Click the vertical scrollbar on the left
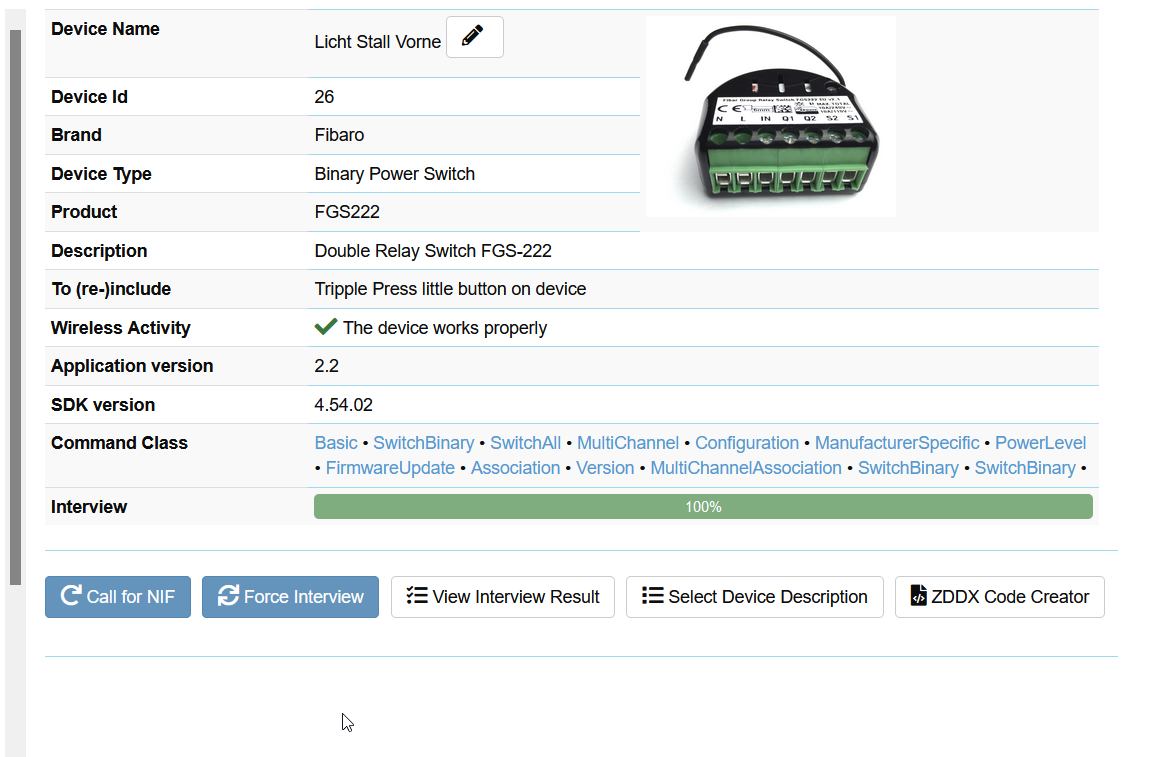Viewport: 1176px width, 757px height. (15, 300)
